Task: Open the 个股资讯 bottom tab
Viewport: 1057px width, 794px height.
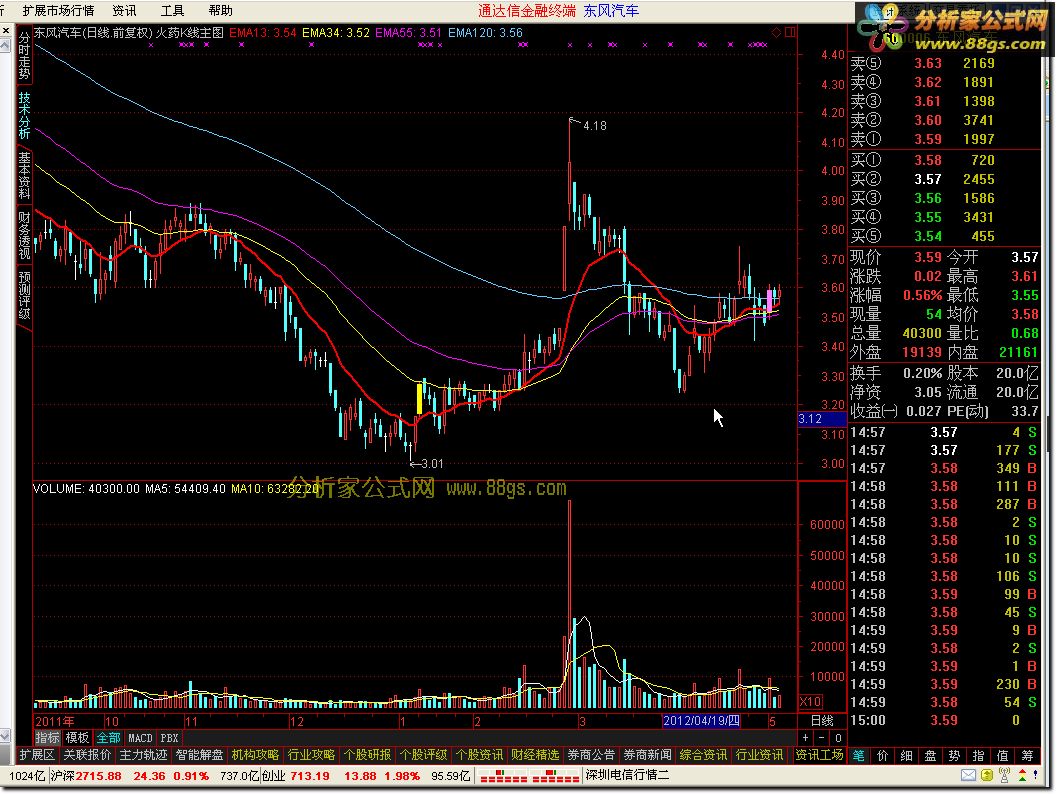Action: point(479,755)
